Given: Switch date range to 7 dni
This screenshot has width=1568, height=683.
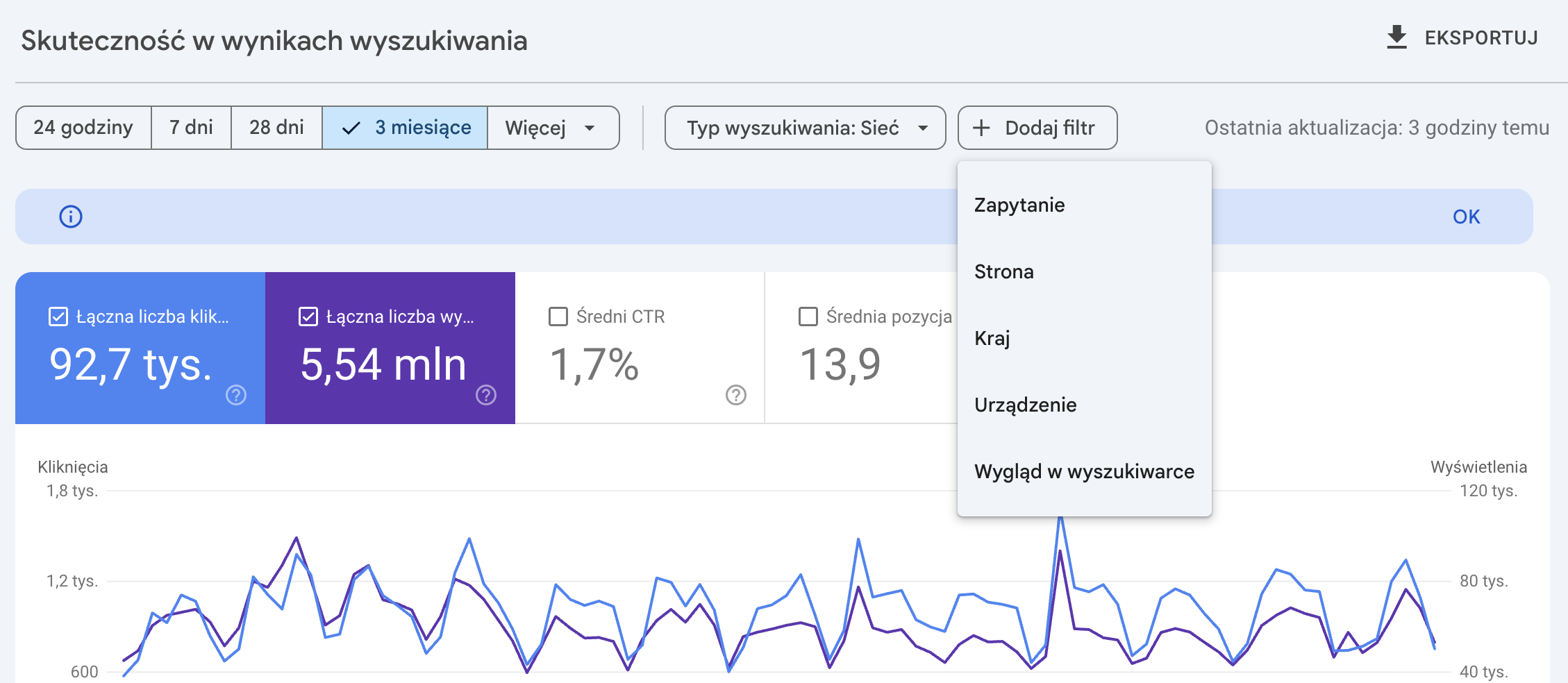Looking at the screenshot, I should point(191,128).
